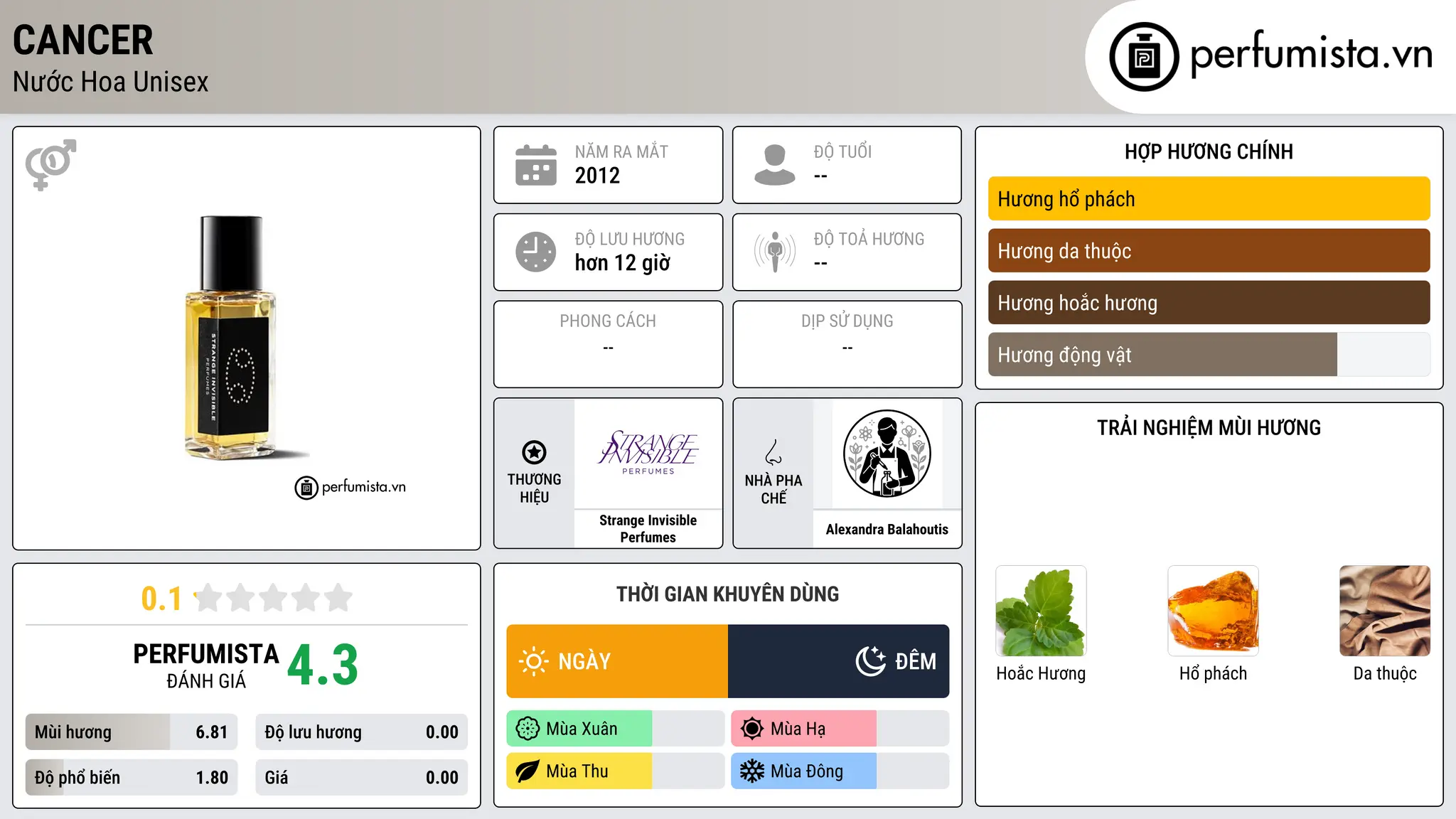Click the sillage icon beside Độ toả hương
The width and height of the screenshot is (1456, 819).
[x=774, y=252]
